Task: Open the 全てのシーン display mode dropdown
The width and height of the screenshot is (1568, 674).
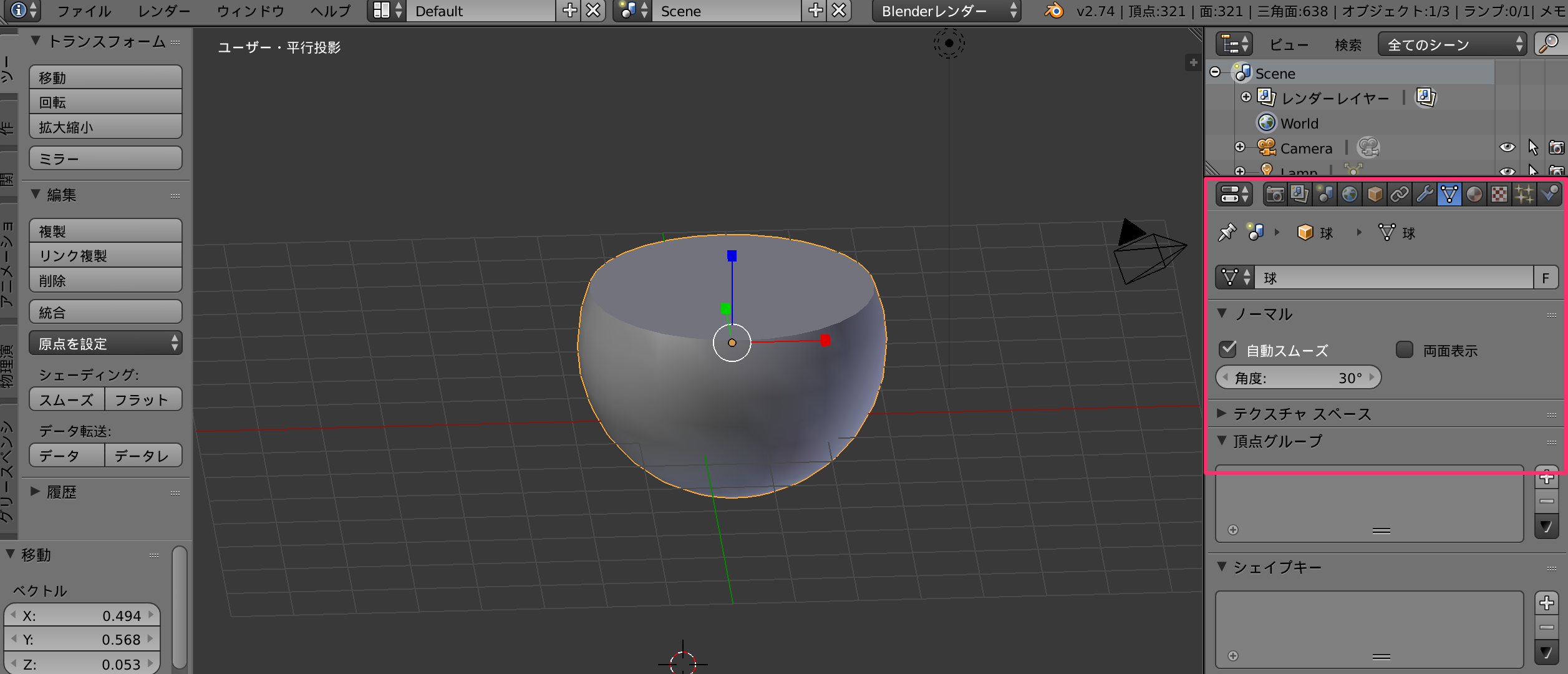Action: click(1452, 44)
